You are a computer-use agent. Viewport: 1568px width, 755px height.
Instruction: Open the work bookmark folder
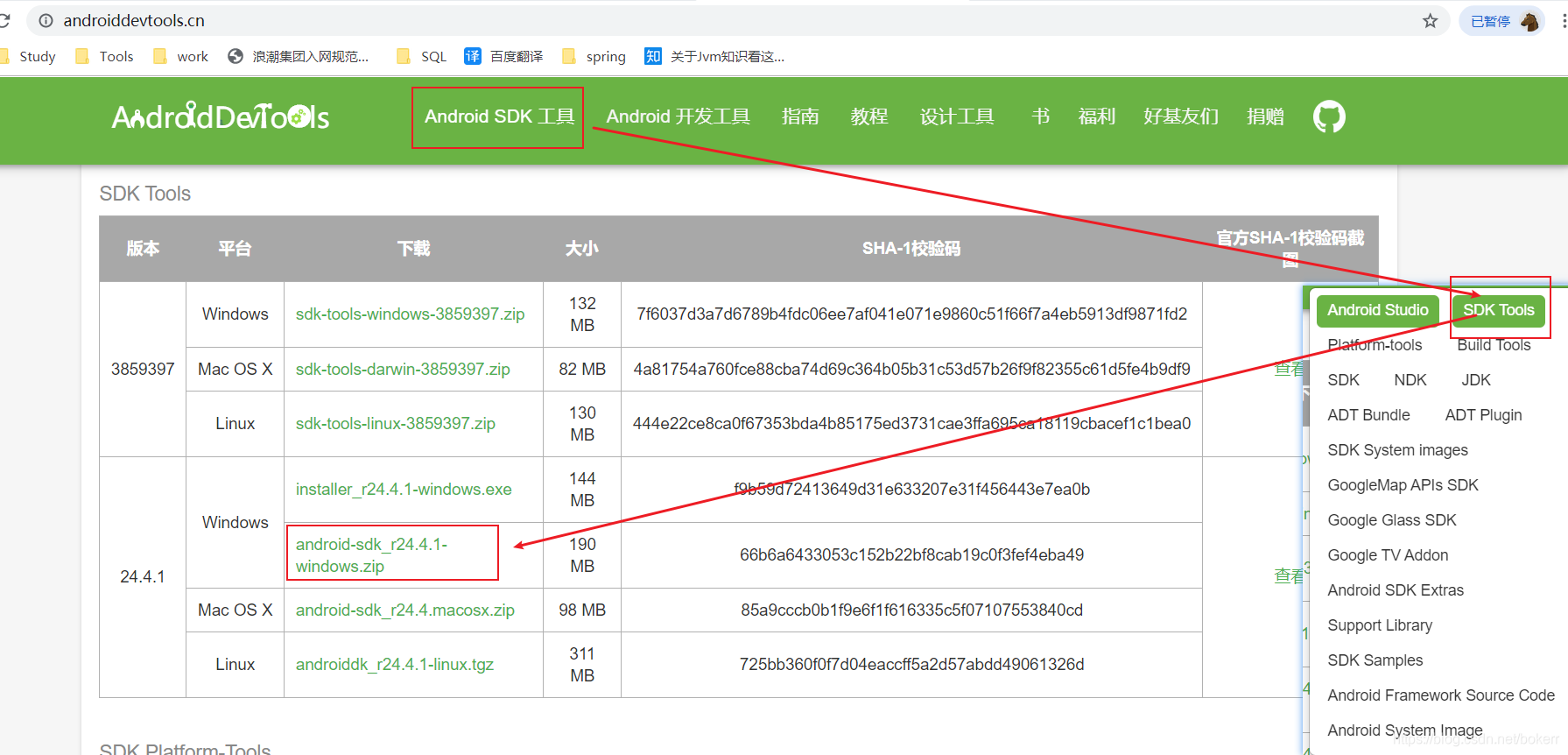(180, 57)
